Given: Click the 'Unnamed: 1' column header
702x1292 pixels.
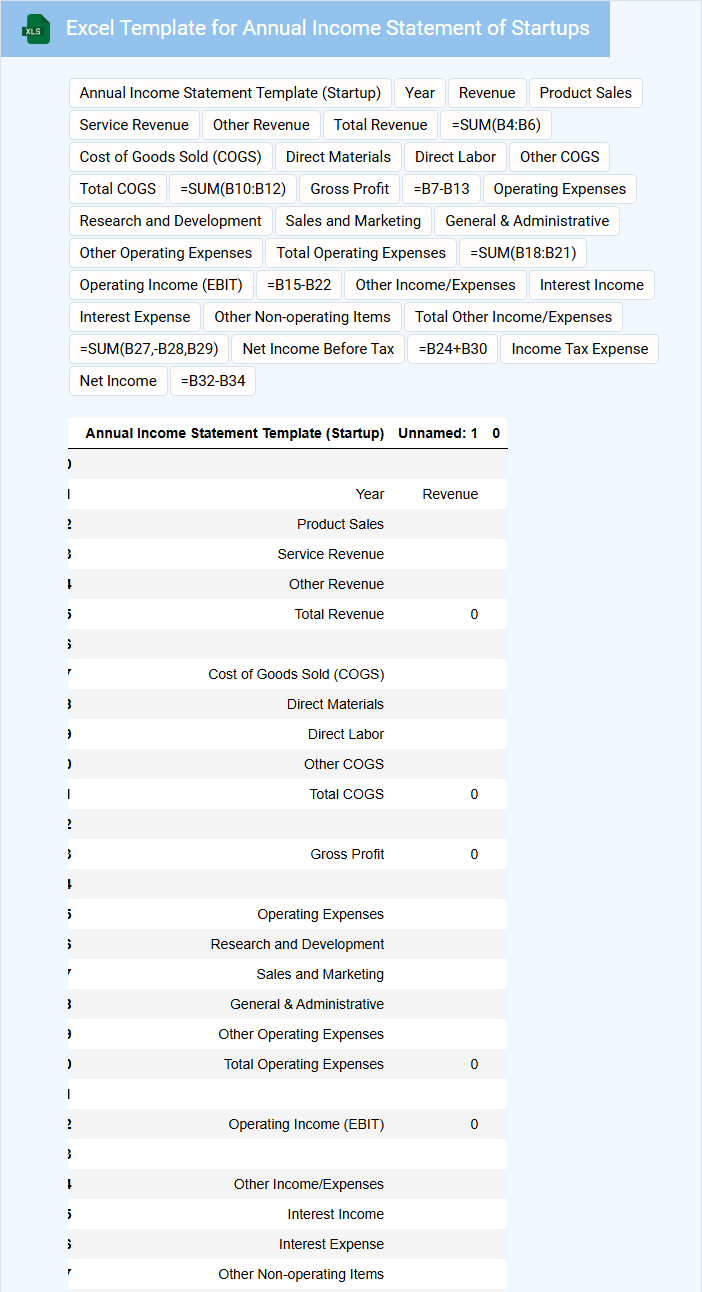Looking at the screenshot, I should [x=438, y=433].
